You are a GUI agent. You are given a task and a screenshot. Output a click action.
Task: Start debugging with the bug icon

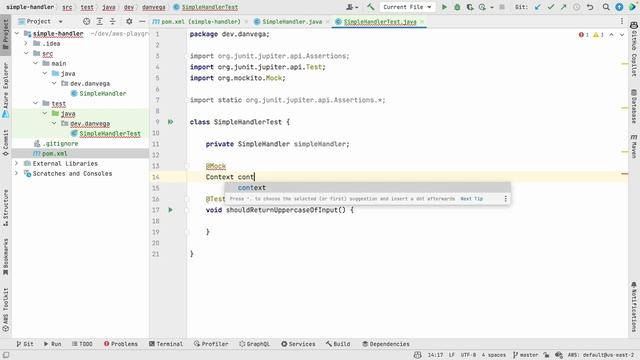click(x=457, y=7)
